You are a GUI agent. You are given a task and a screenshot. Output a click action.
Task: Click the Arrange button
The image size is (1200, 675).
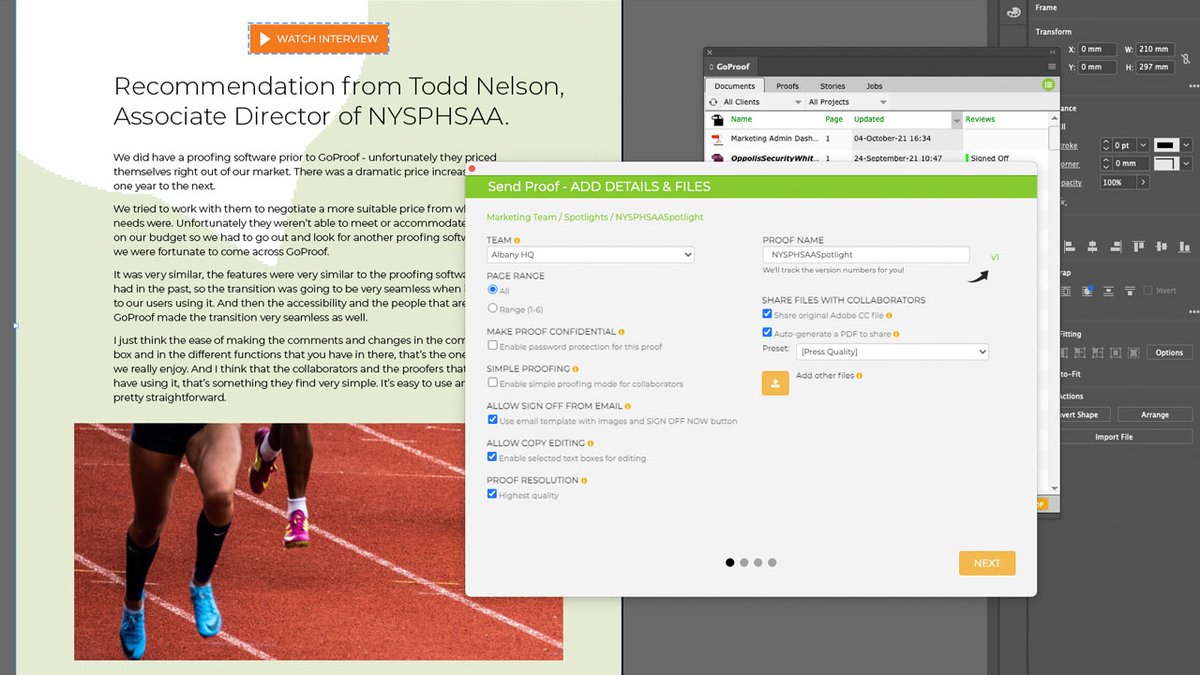pos(1154,414)
